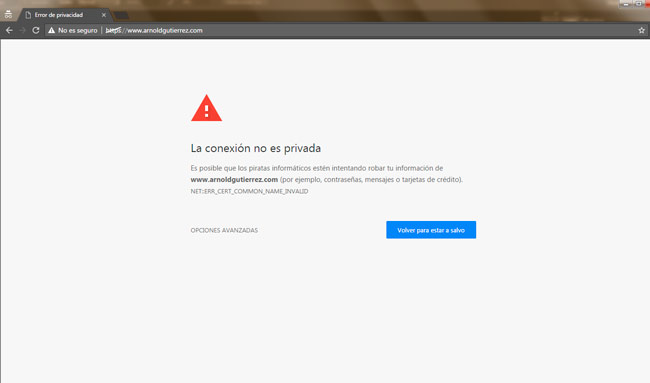The height and width of the screenshot is (383, 650).
Task: Open a new tab with the new-tab button
Action: click(121, 15)
